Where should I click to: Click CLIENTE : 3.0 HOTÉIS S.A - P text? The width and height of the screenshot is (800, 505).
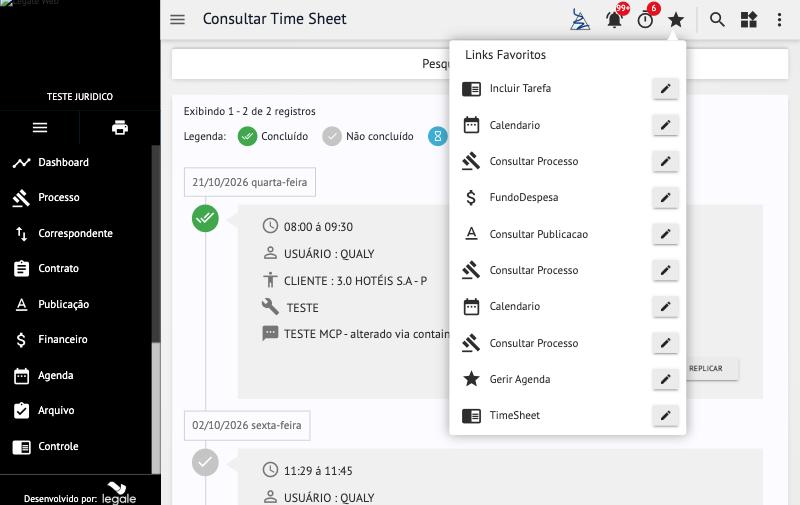pyautogui.click(x=355, y=281)
